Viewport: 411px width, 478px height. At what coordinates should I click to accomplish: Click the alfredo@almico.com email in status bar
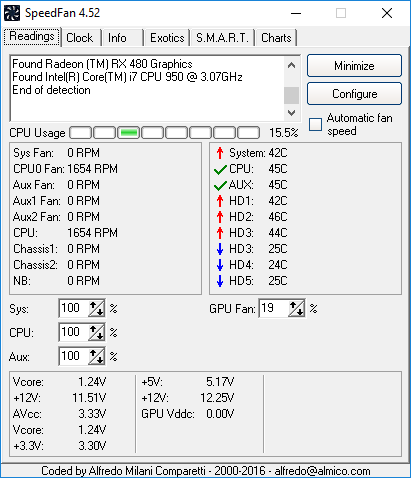[x=322, y=471]
